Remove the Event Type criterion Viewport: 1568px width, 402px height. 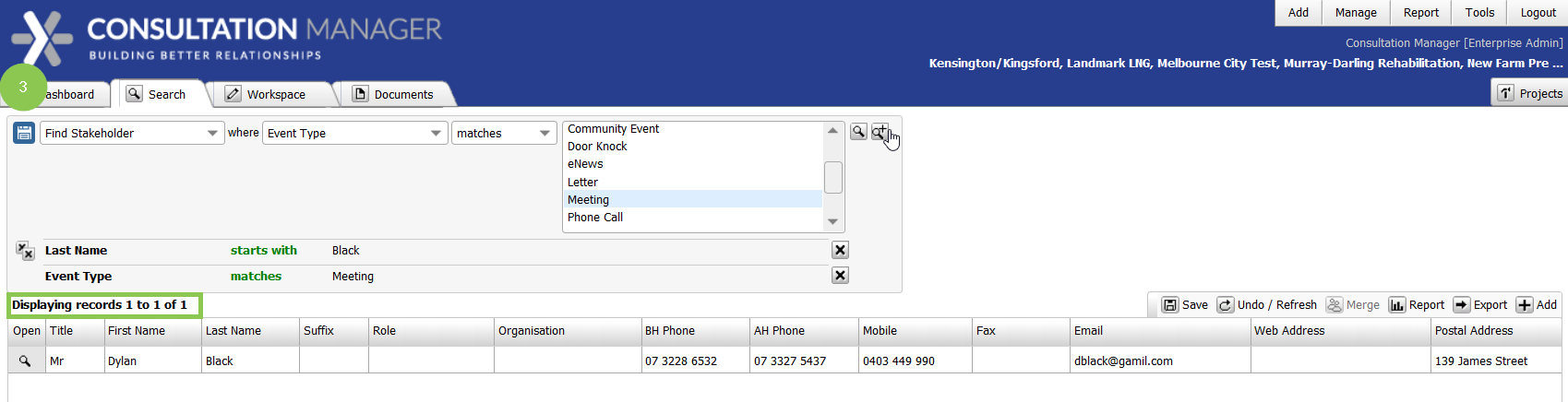[840, 276]
